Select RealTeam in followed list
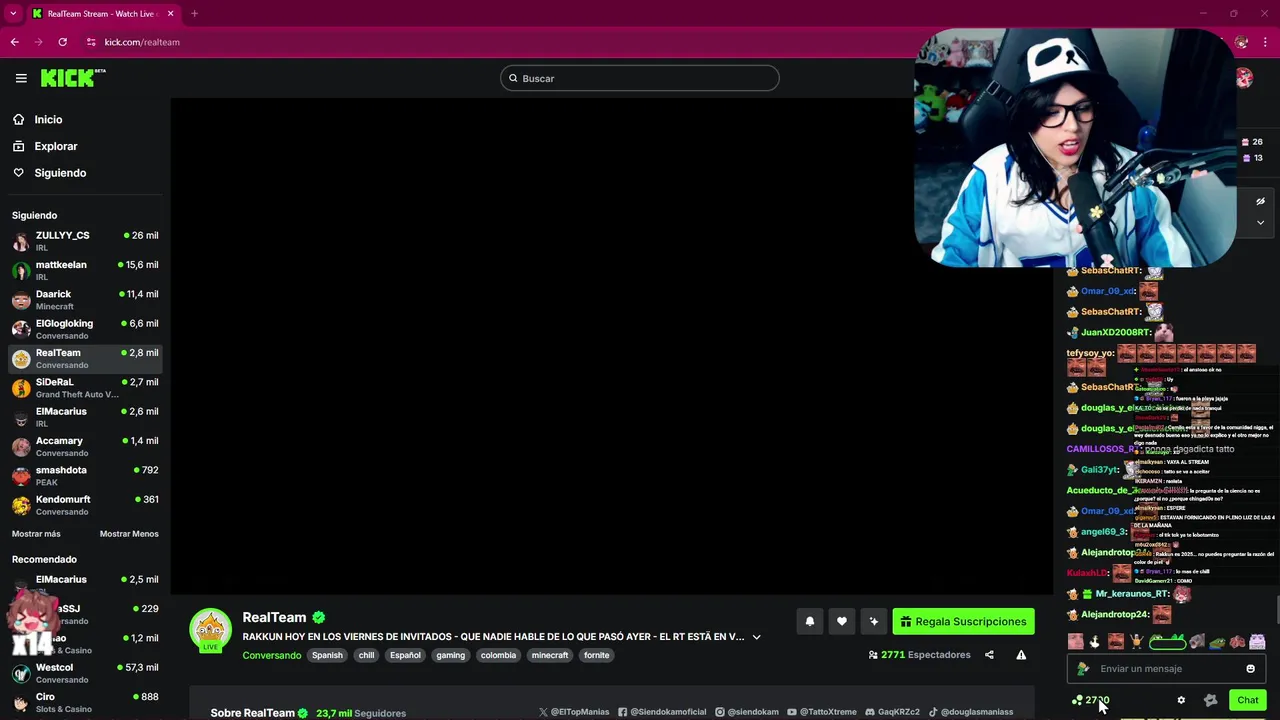Viewport: 1280px width, 720px height. pyautogui.click(x=85, y=358)
